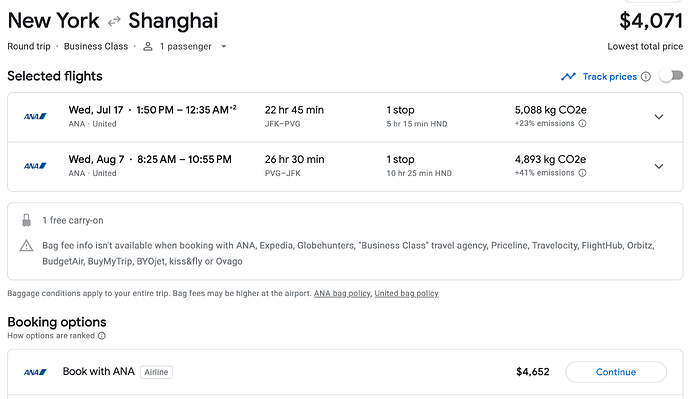690x399 pixels.
Task: Click the Airline badge next to ANA
Action: pyautogui.click(x=156, y=372)
